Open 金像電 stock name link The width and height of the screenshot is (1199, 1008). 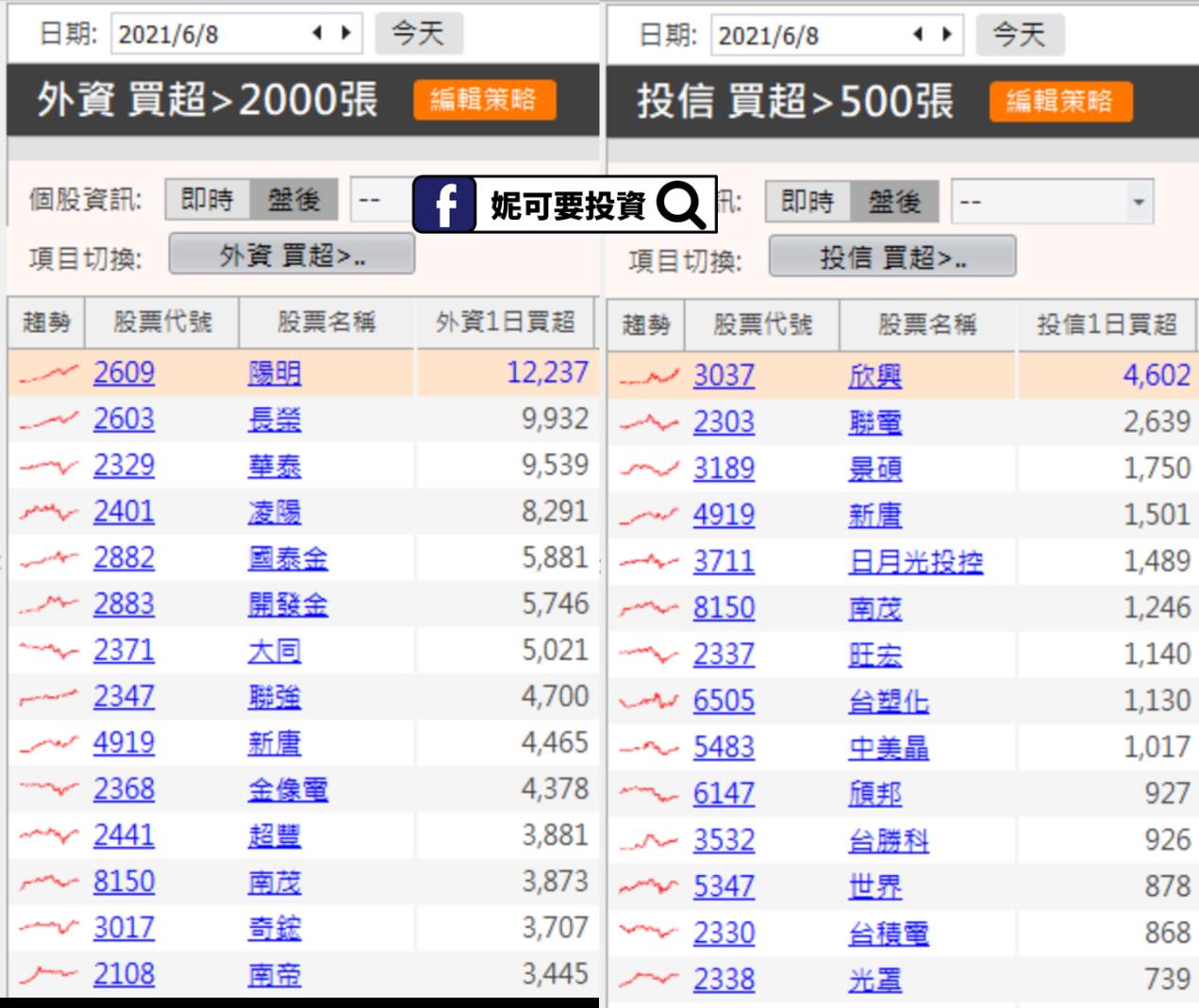288,789
